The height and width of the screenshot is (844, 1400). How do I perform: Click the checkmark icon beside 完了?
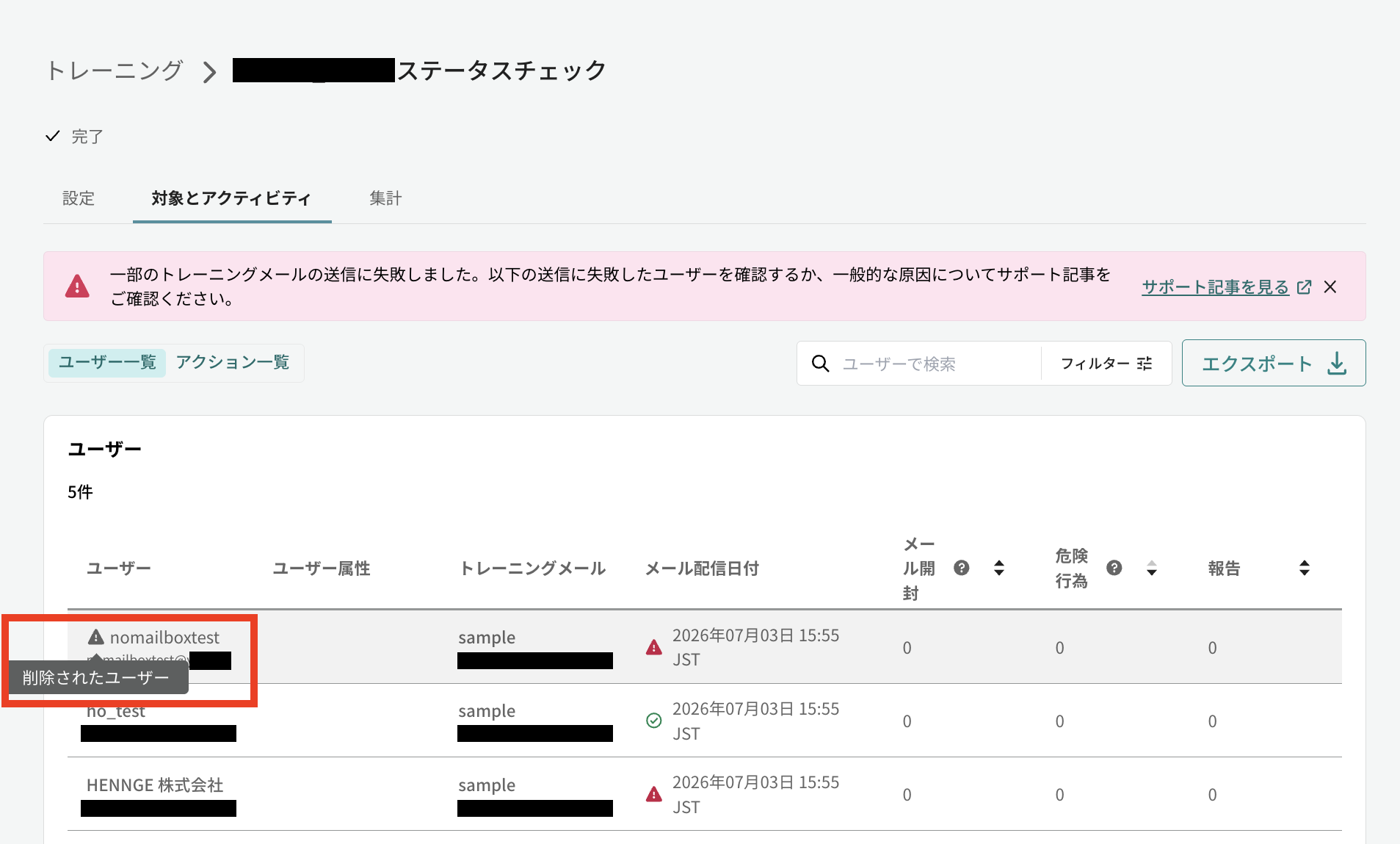coord(53,136)
